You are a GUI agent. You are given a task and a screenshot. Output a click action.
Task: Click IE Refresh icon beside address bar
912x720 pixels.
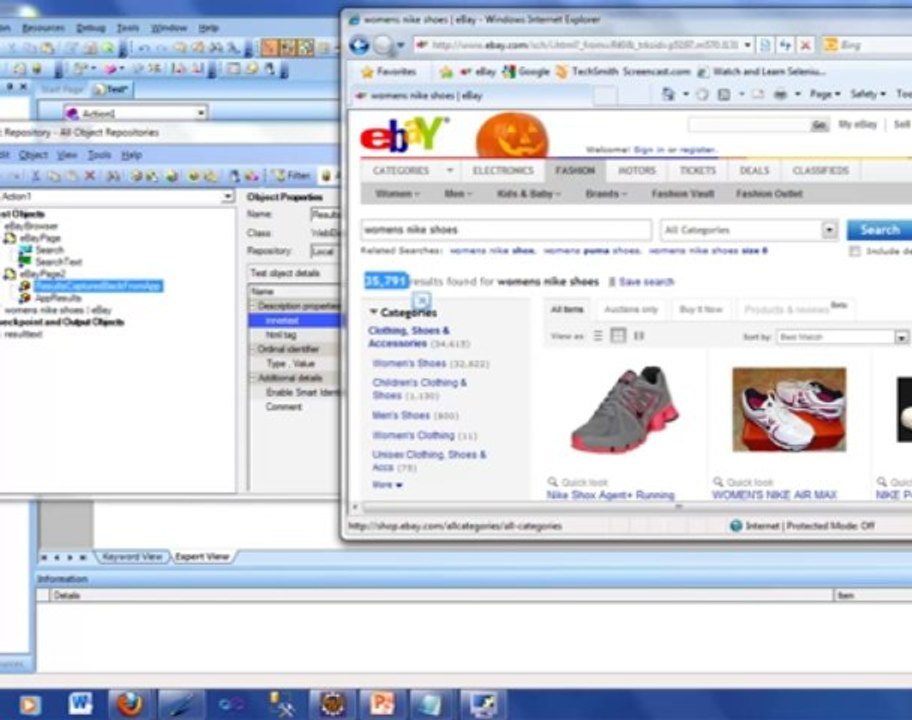(786, 45)
